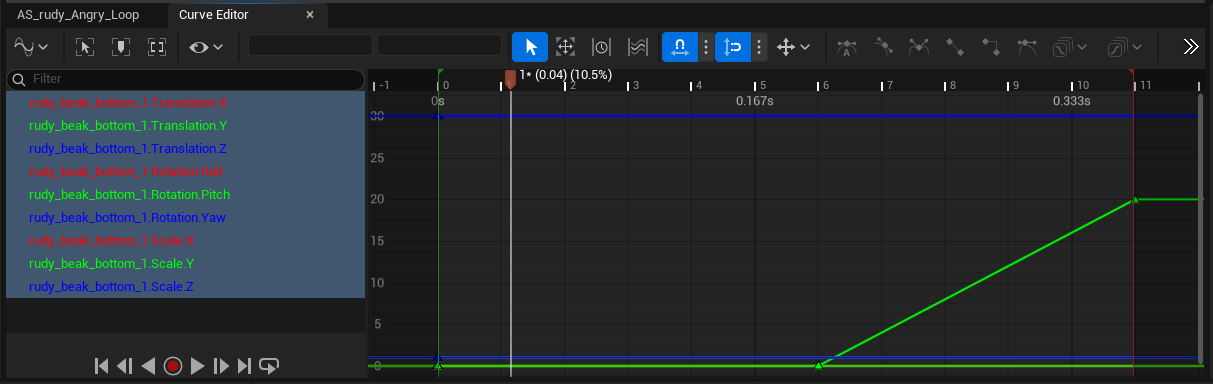
Task: Click frame 5 on the time ruler
Action: pos(763,86)
